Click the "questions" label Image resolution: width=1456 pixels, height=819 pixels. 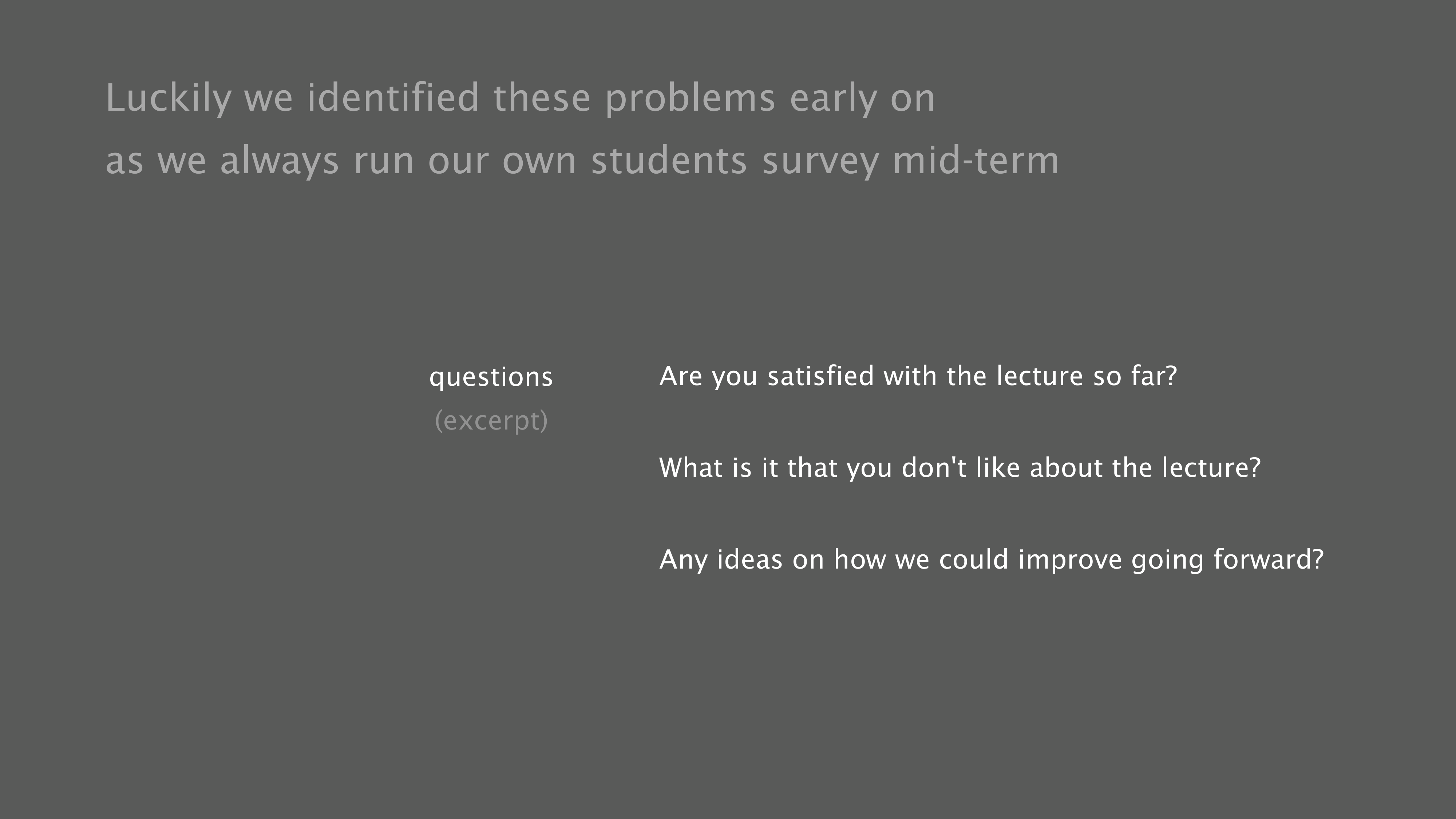[491, 377]
